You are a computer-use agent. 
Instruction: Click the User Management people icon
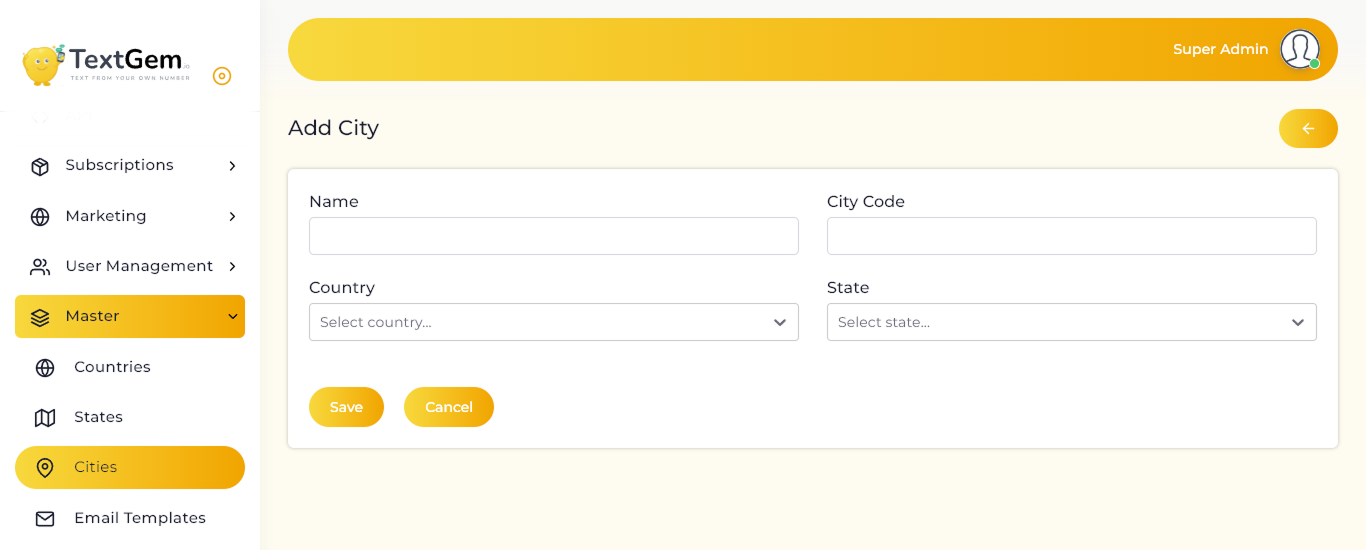tap(40, 267)
